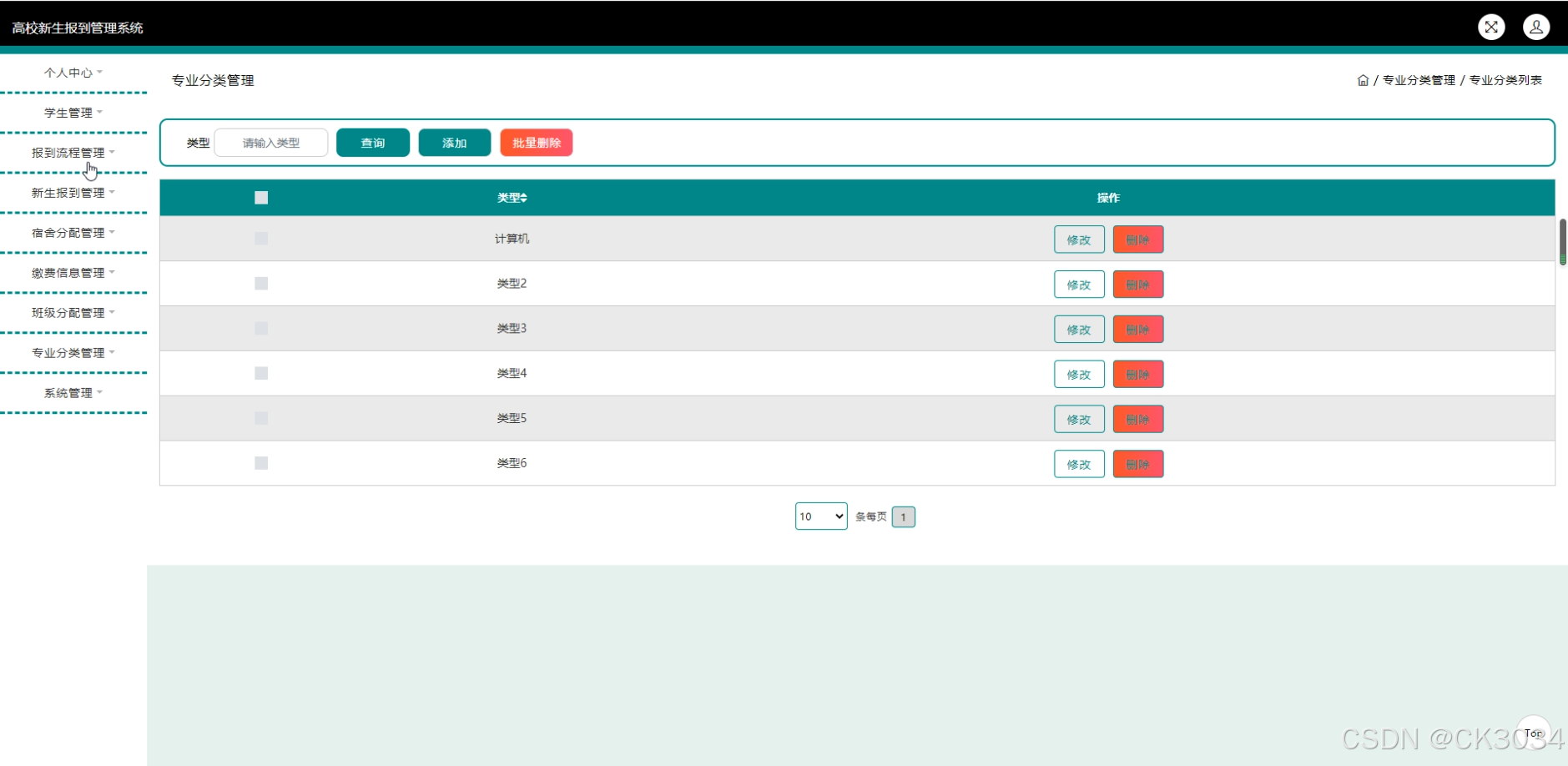This screenshot has width=1568, height=766.
Task: Click the 专业分类列表 breadcrumb item
Action: [x=1505, y=80]
